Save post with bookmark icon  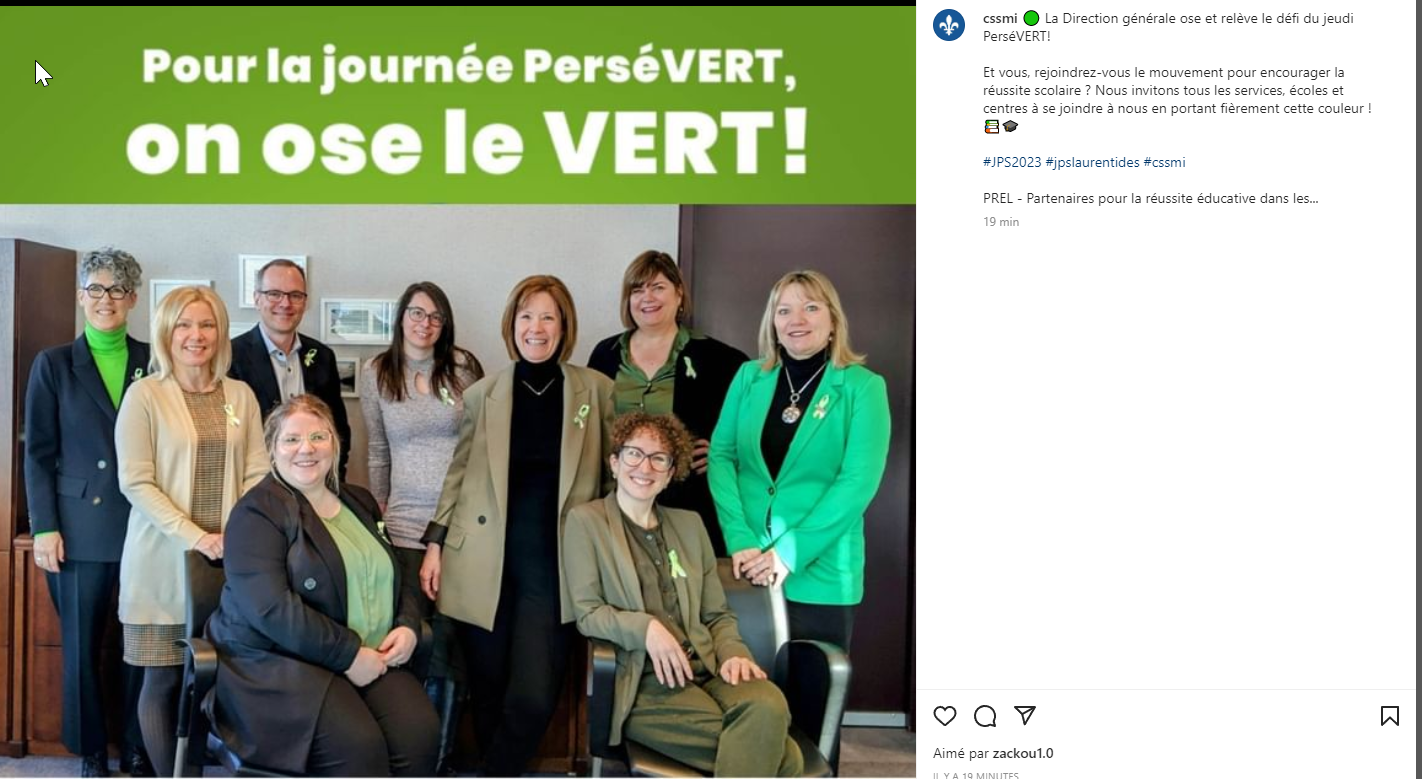click(1390, 716)
